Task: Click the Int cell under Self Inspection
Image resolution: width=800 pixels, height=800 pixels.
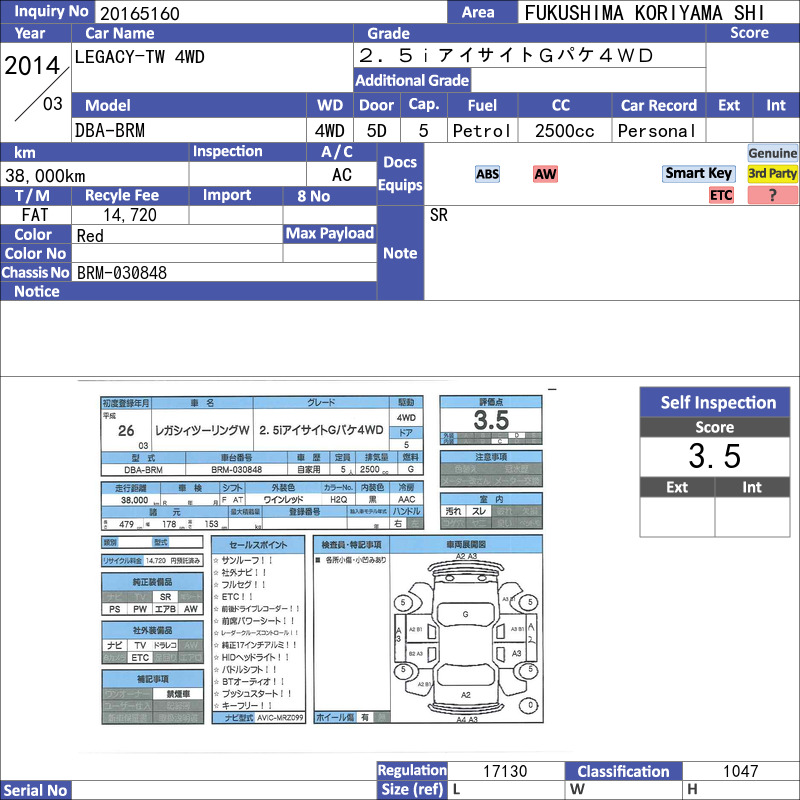Action: pos(752,517)
